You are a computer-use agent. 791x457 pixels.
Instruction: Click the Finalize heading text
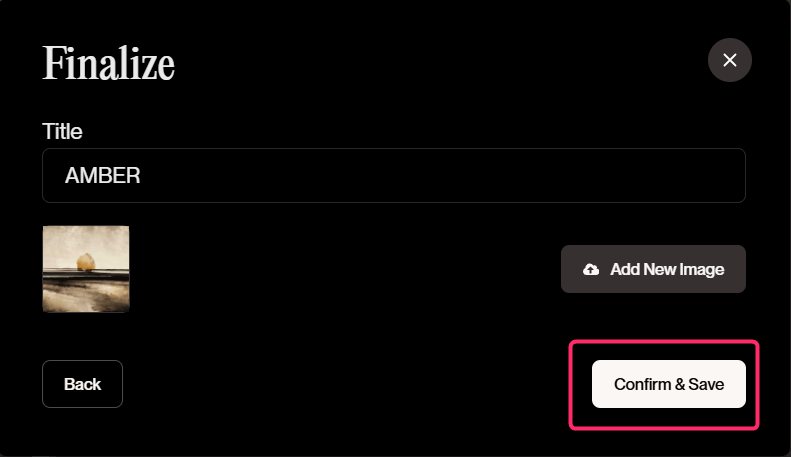coord(108,64)
